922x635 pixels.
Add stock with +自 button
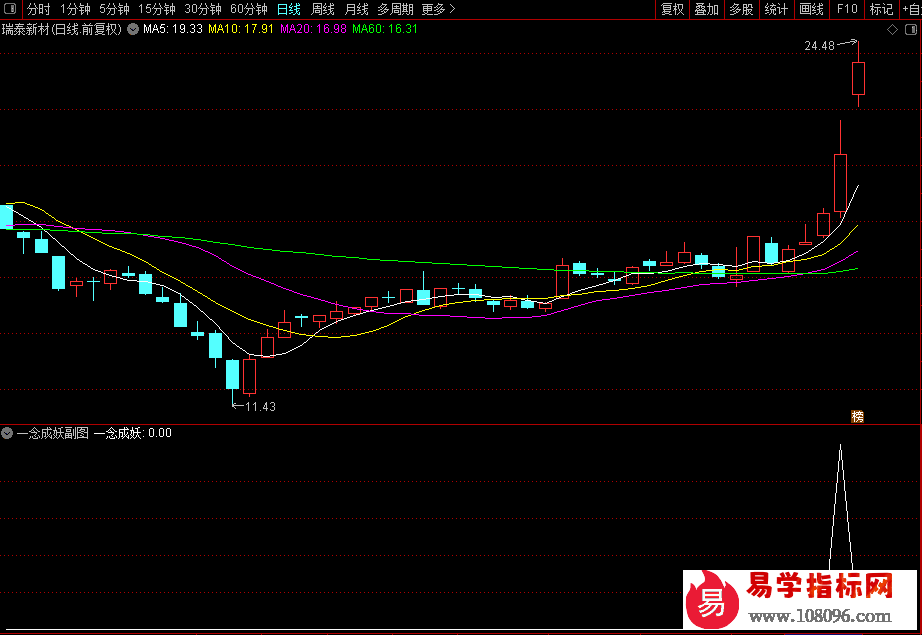coord(911,9)
